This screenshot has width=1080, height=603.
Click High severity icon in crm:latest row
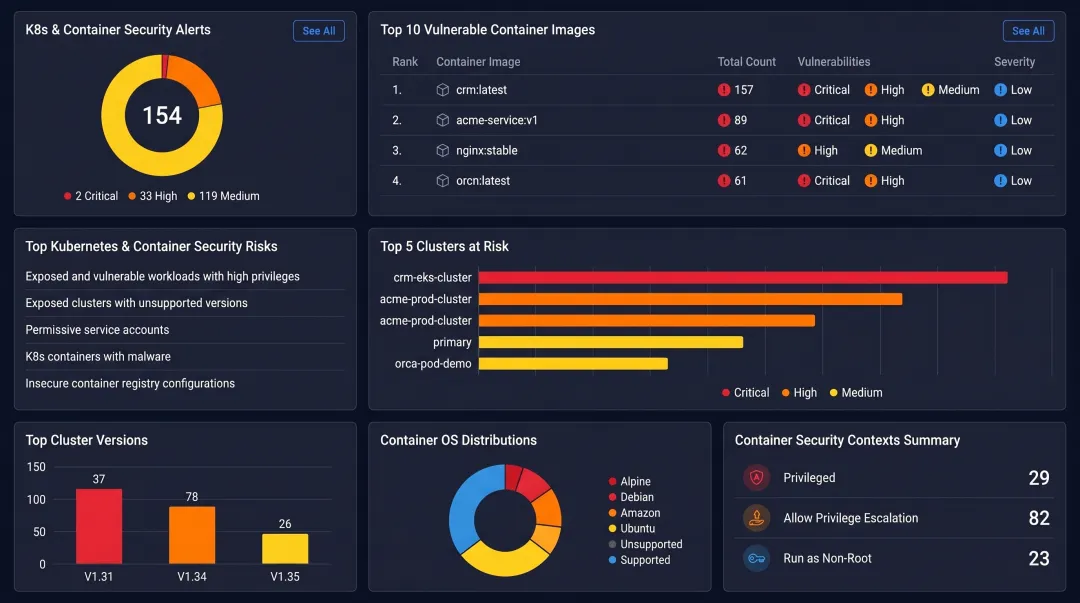(x=871, y=90)
